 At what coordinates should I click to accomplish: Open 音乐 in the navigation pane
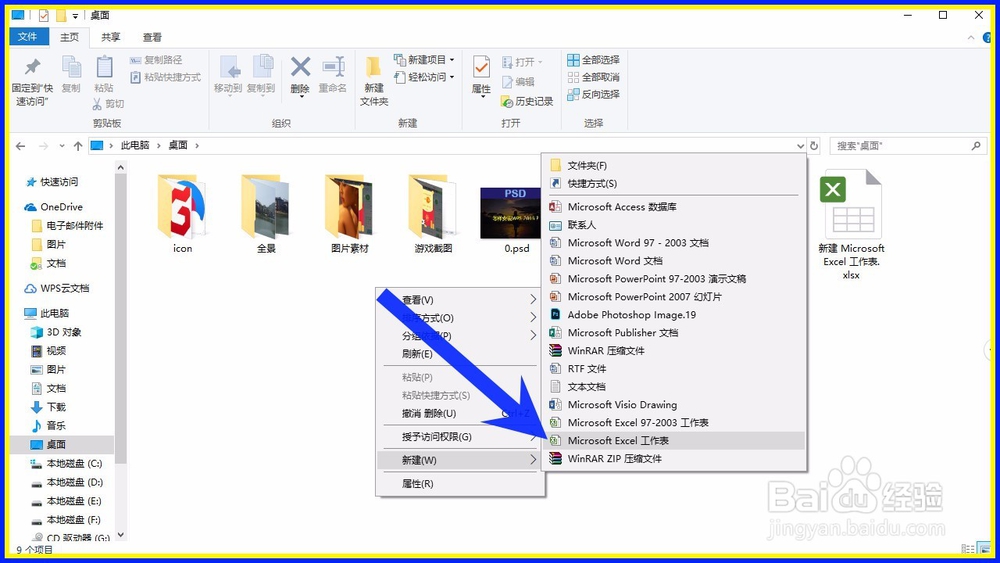tap(48, 425)
